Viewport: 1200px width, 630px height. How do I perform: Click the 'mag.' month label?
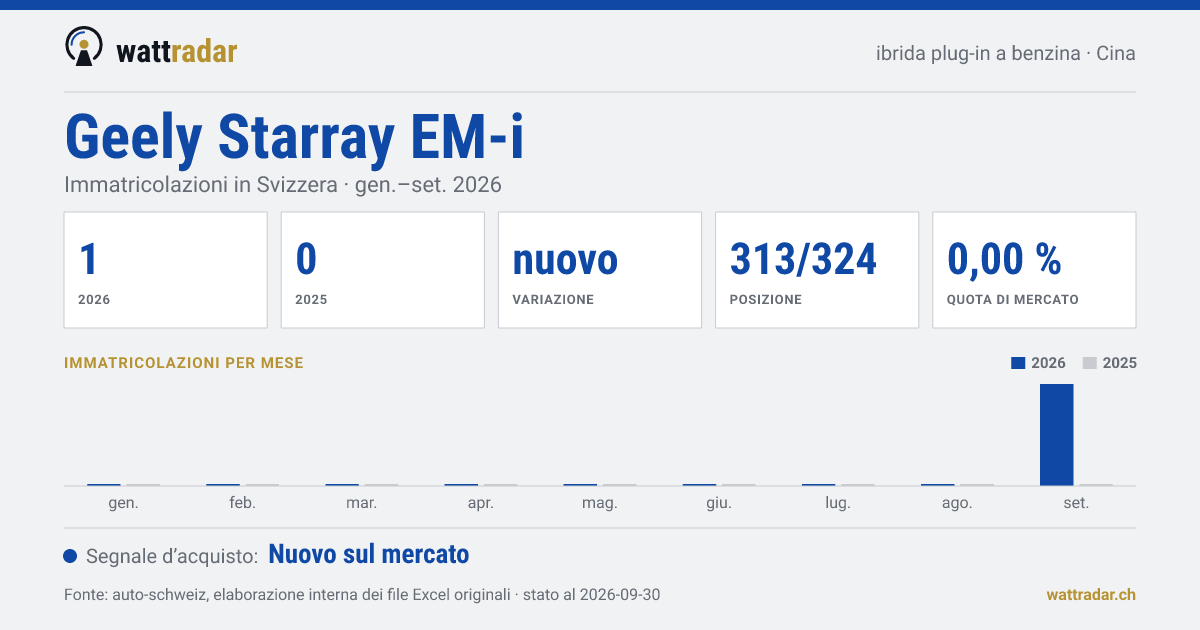pos(600,503)
